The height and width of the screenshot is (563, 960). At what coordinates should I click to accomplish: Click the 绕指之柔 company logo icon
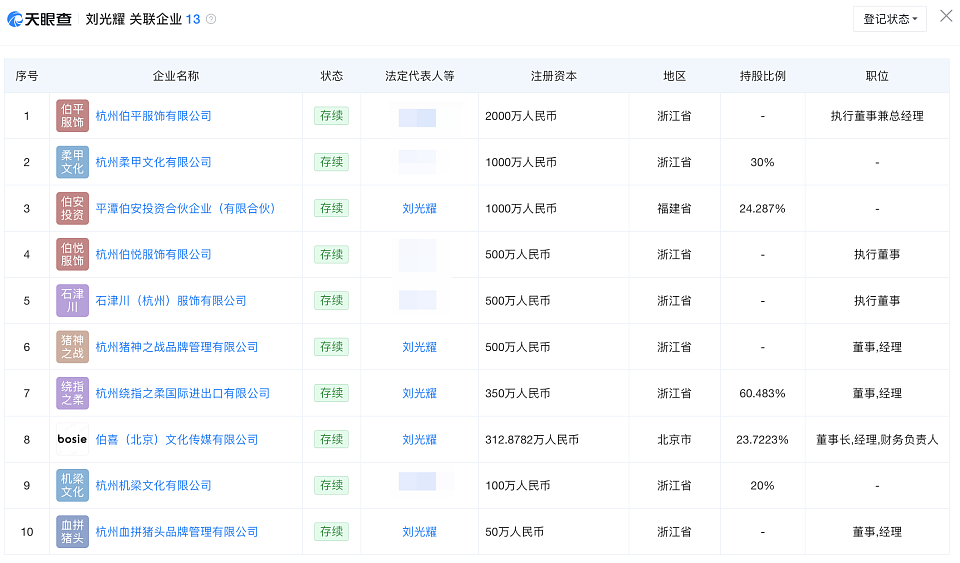pyautogui.click(x=72, y=393)
